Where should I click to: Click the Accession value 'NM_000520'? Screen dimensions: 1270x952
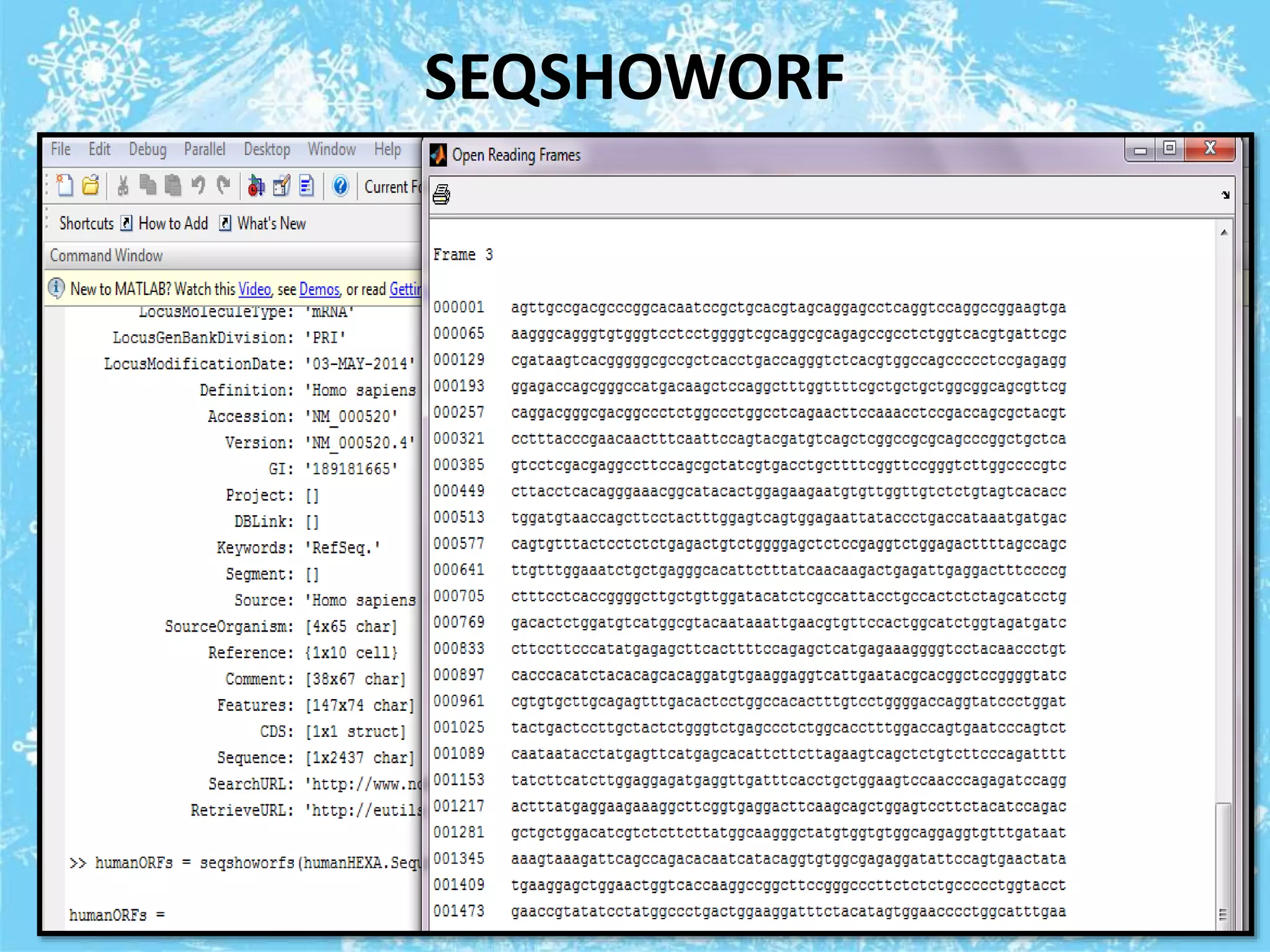point(351,416)
